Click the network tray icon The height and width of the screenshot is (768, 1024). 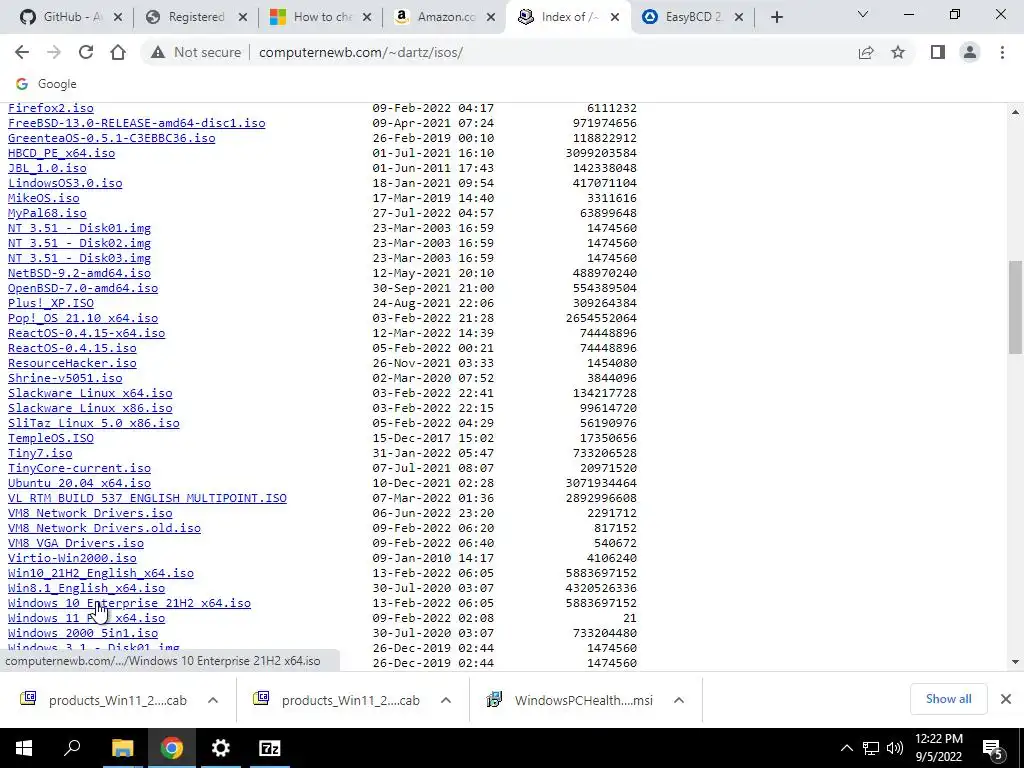coord(871,748)
